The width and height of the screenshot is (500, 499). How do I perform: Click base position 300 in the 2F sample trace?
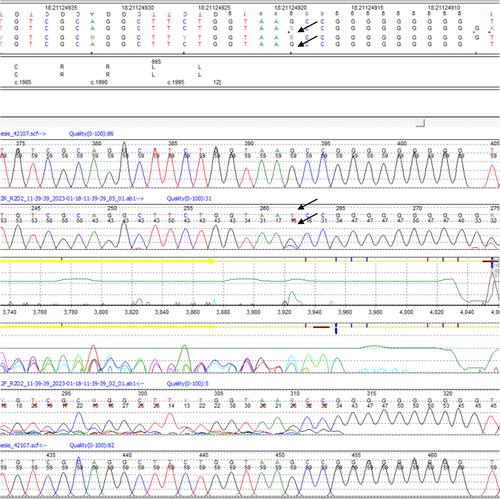pos(143,393)
